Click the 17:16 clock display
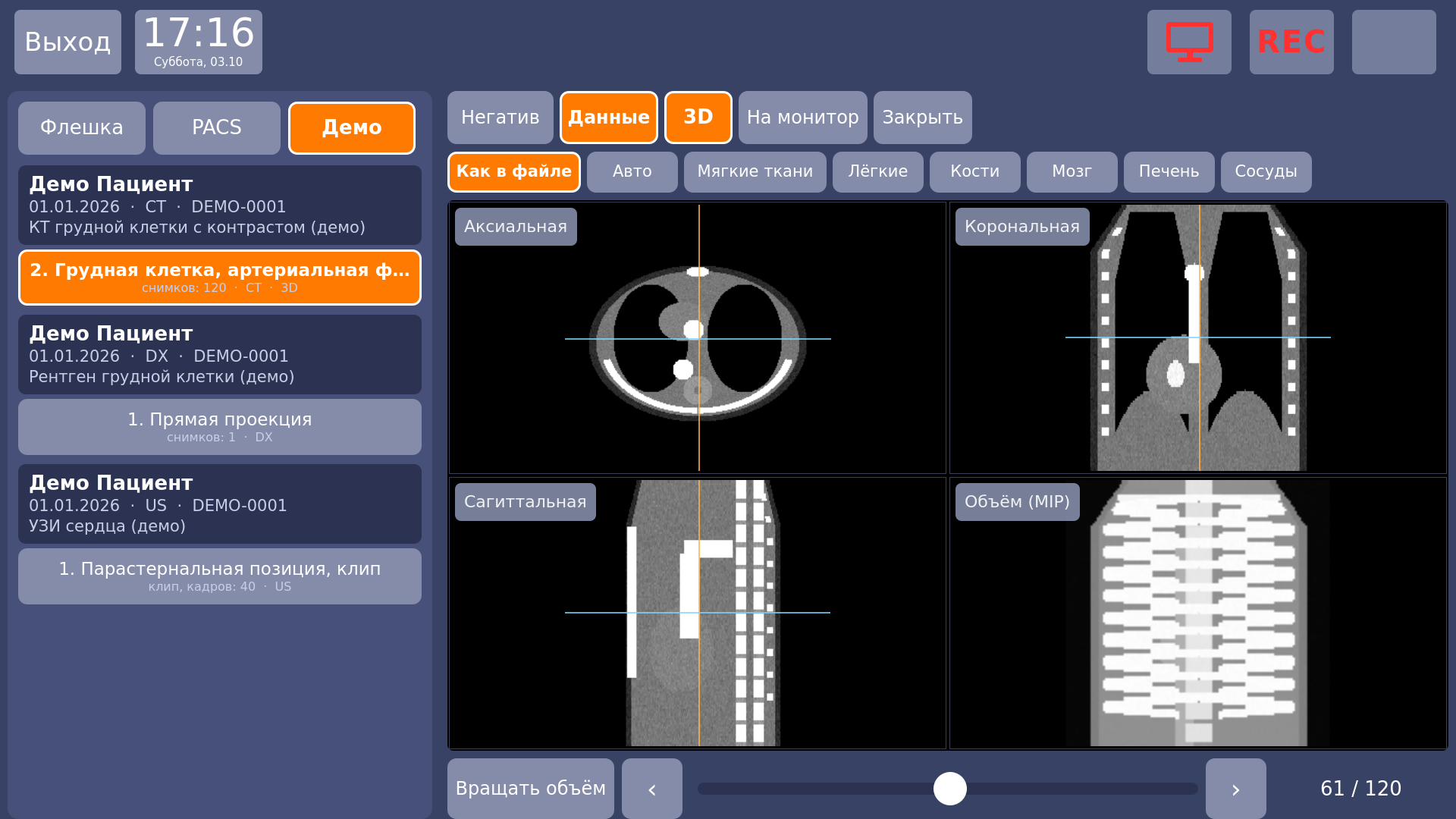This screenshot has height=819, width=1456. coord(199,42)
